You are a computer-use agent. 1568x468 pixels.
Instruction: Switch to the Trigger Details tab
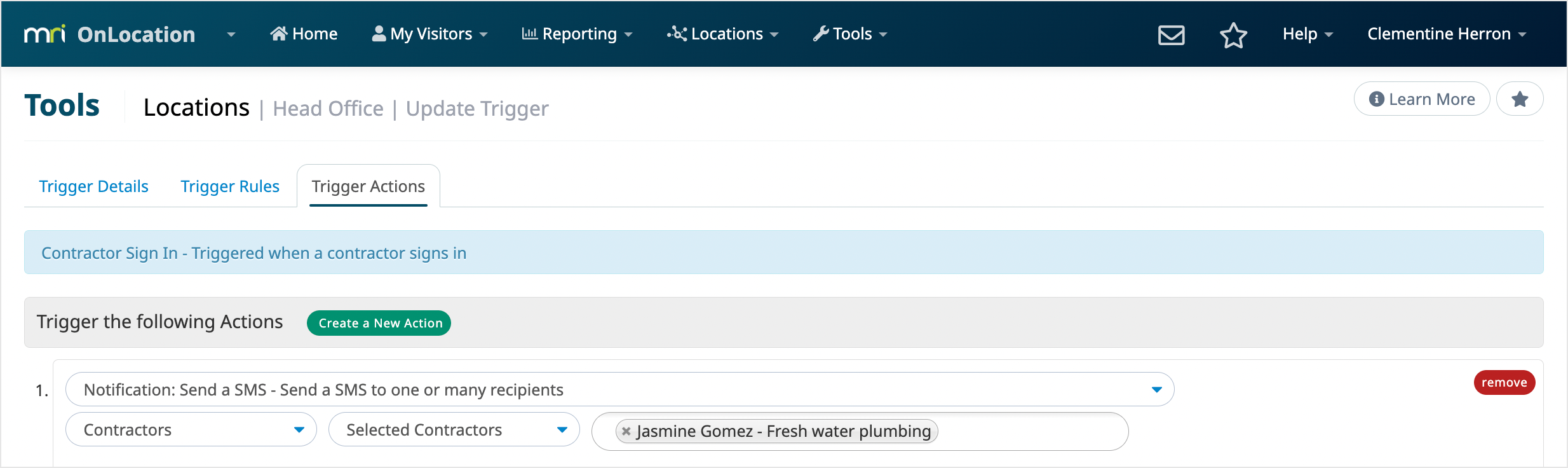coord(93,186)
